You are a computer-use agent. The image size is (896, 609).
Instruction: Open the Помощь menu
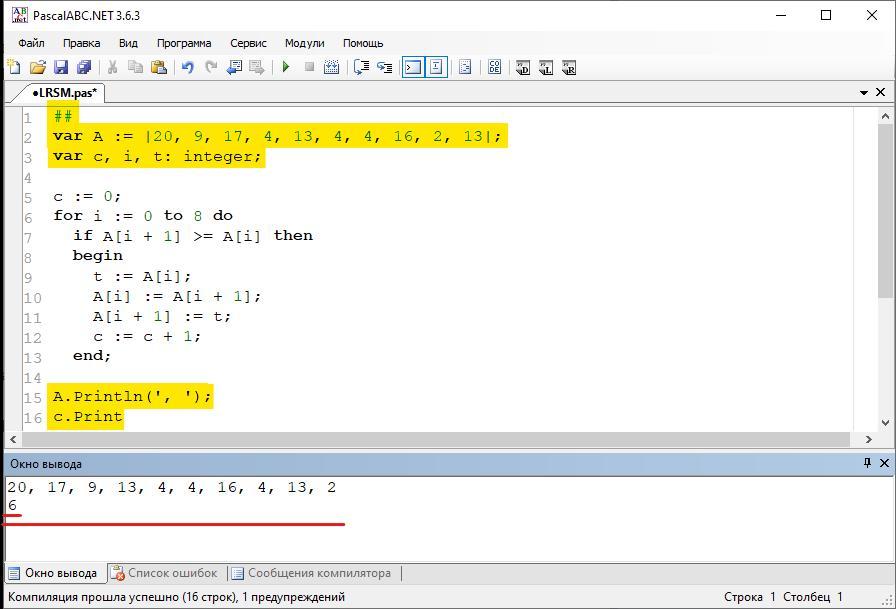pyautogui.click(x=363, y=43)
